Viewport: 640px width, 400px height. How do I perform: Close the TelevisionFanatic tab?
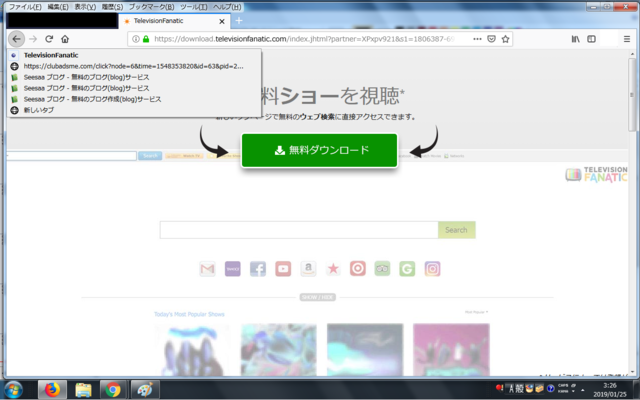click(x=222, y=21)
